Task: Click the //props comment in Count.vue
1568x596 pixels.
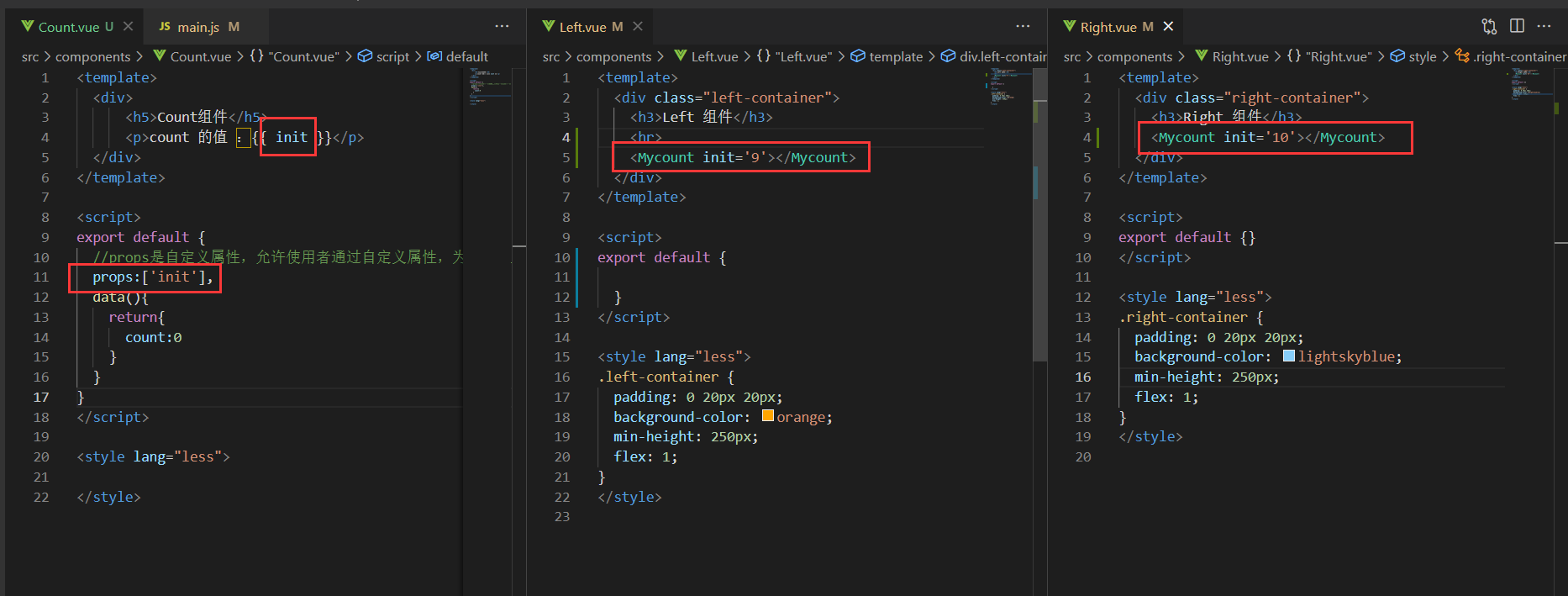Action: pos(277,257)
